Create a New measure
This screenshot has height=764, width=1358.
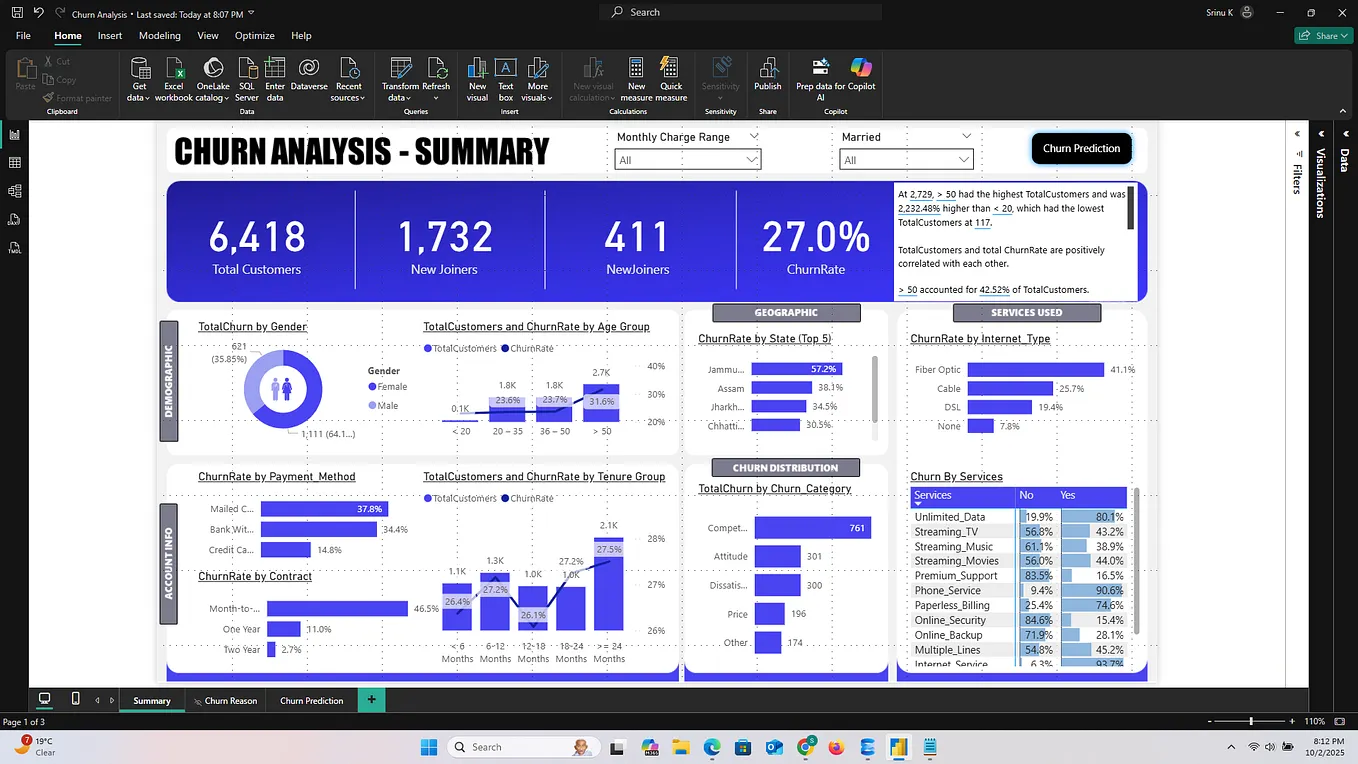pyautogui.click(x=637, y=80)
